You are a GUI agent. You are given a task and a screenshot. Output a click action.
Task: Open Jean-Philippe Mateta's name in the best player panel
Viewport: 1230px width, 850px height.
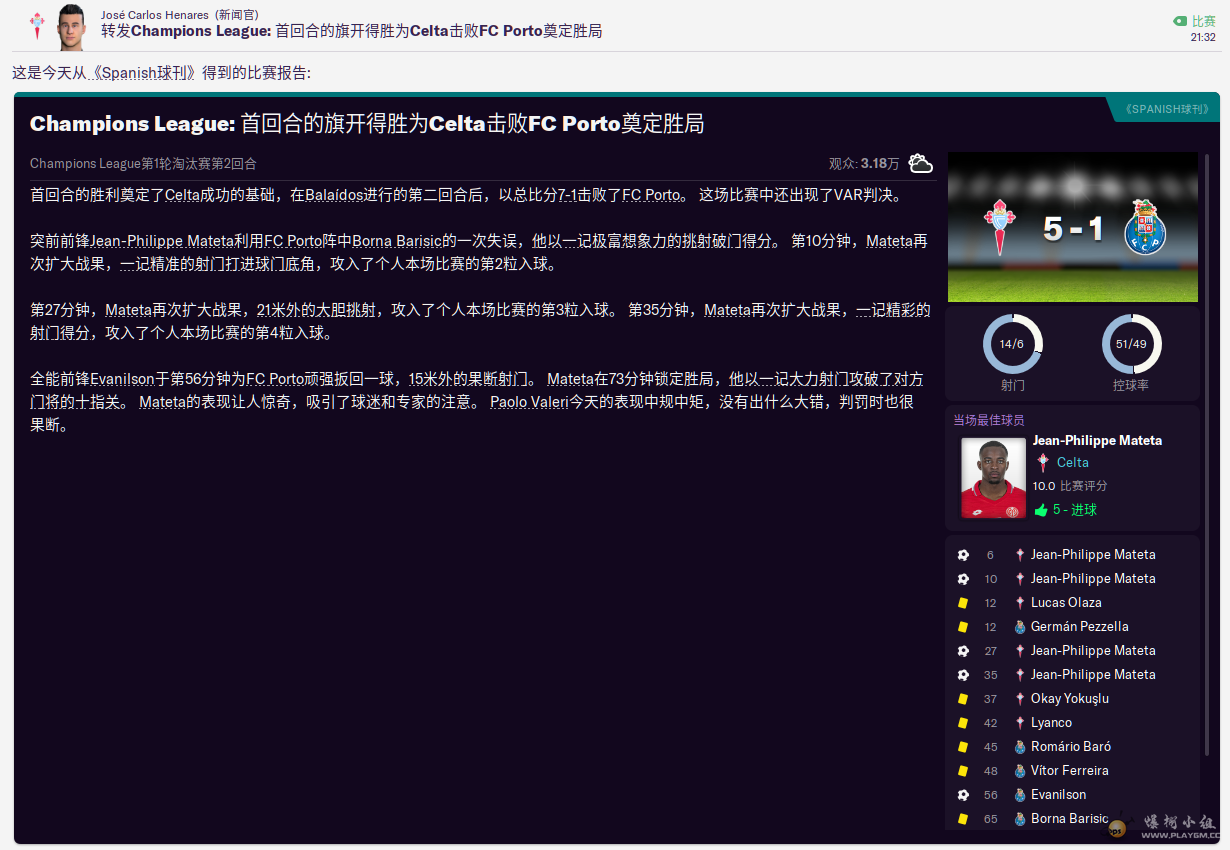click(1097, 440)
